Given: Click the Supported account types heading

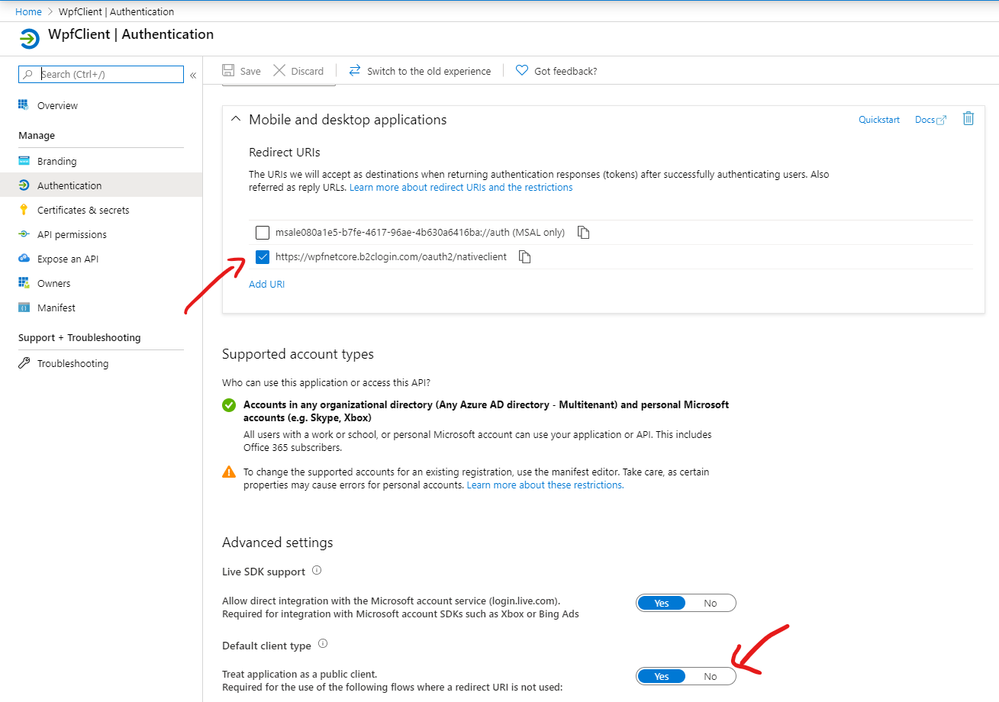Looking at the screenshot, I should (x=298, y=354).
